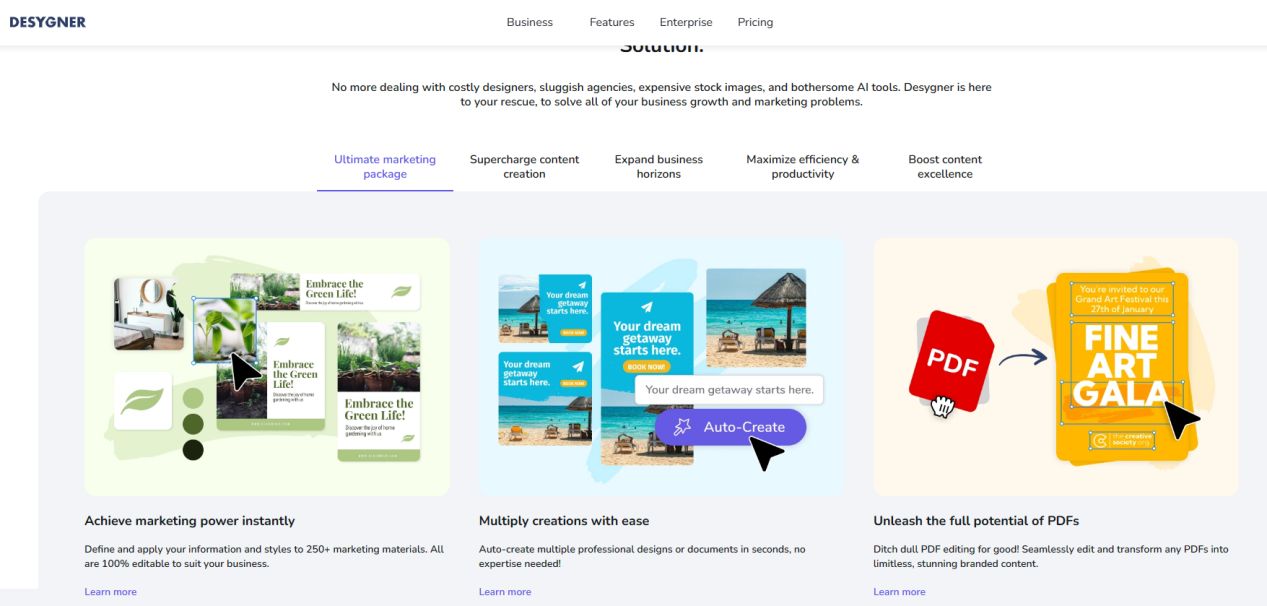
Task: Click the white leaf logo tile
Action: point(142,401)
